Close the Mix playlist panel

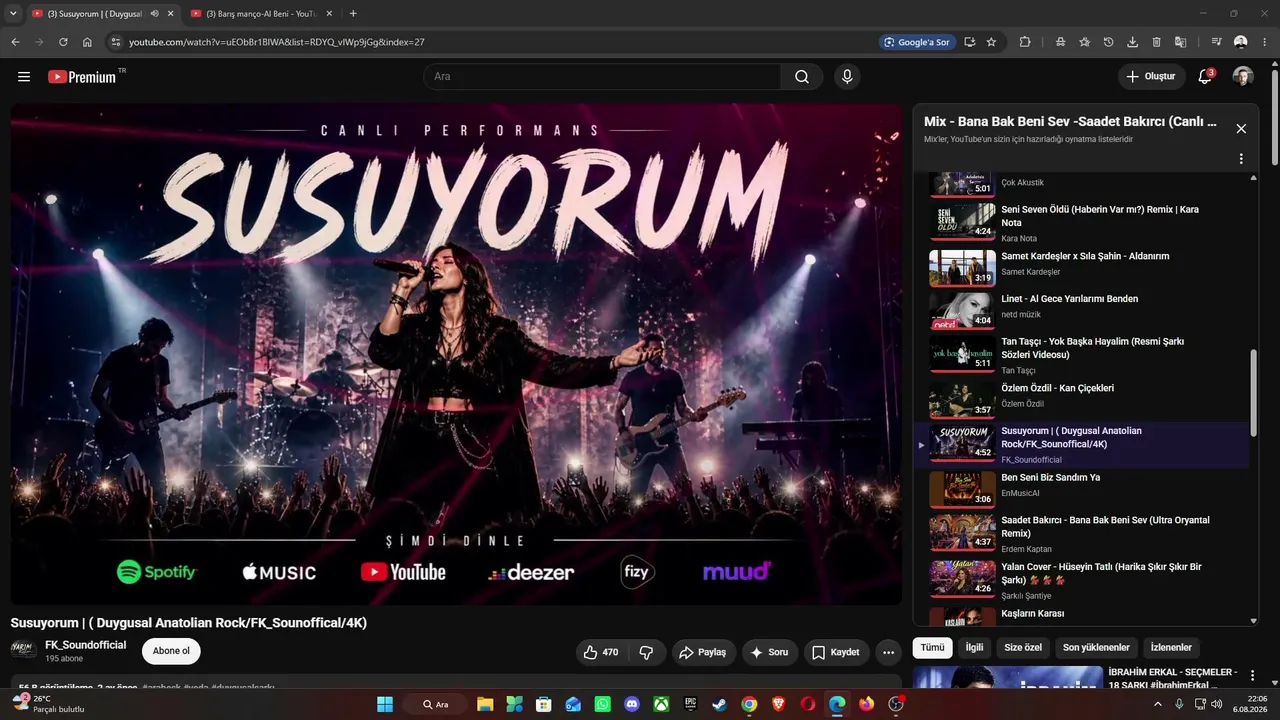pos(1241,129)
